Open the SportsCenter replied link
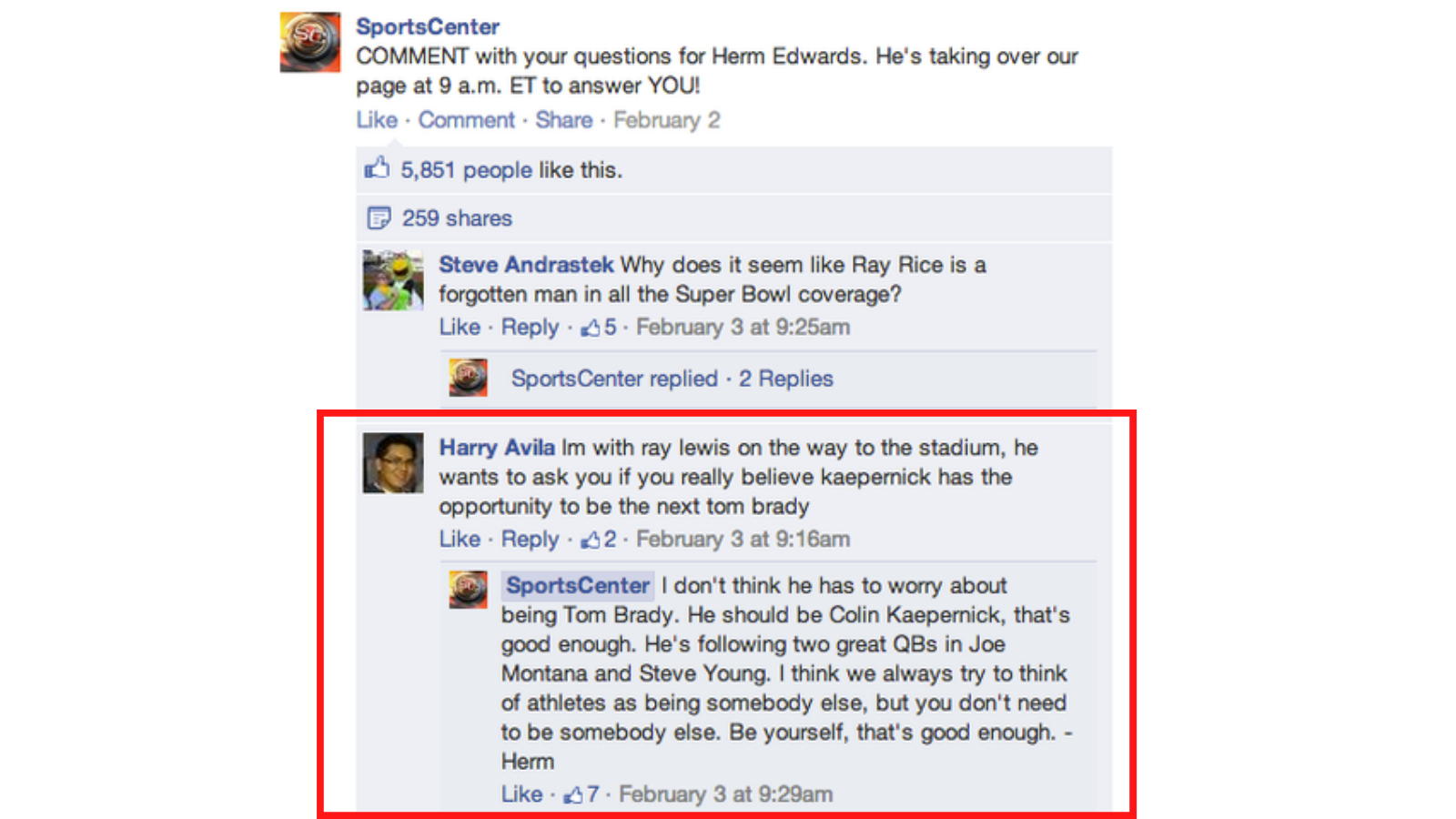 [x=614, y=379]
